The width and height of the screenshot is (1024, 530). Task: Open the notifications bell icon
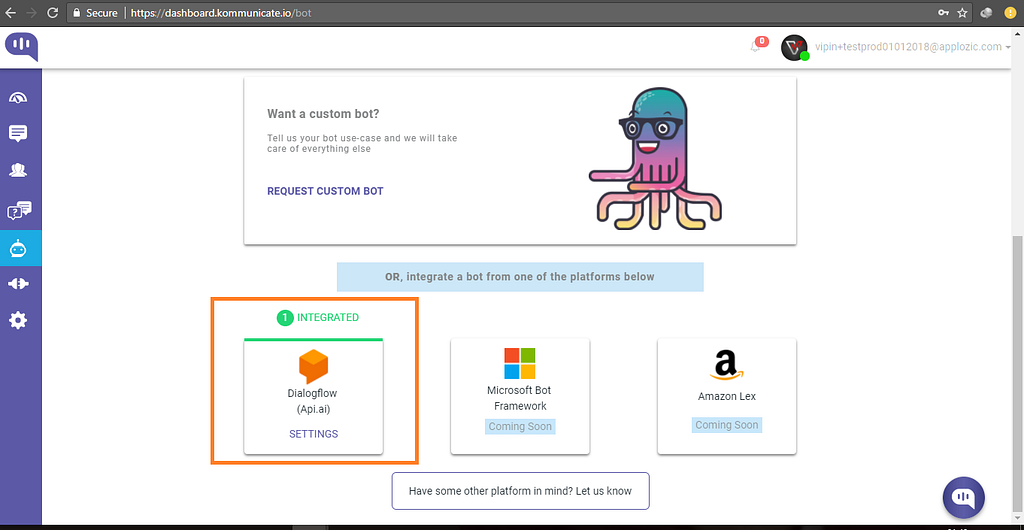pyautogui.click(x=756, y=46)
